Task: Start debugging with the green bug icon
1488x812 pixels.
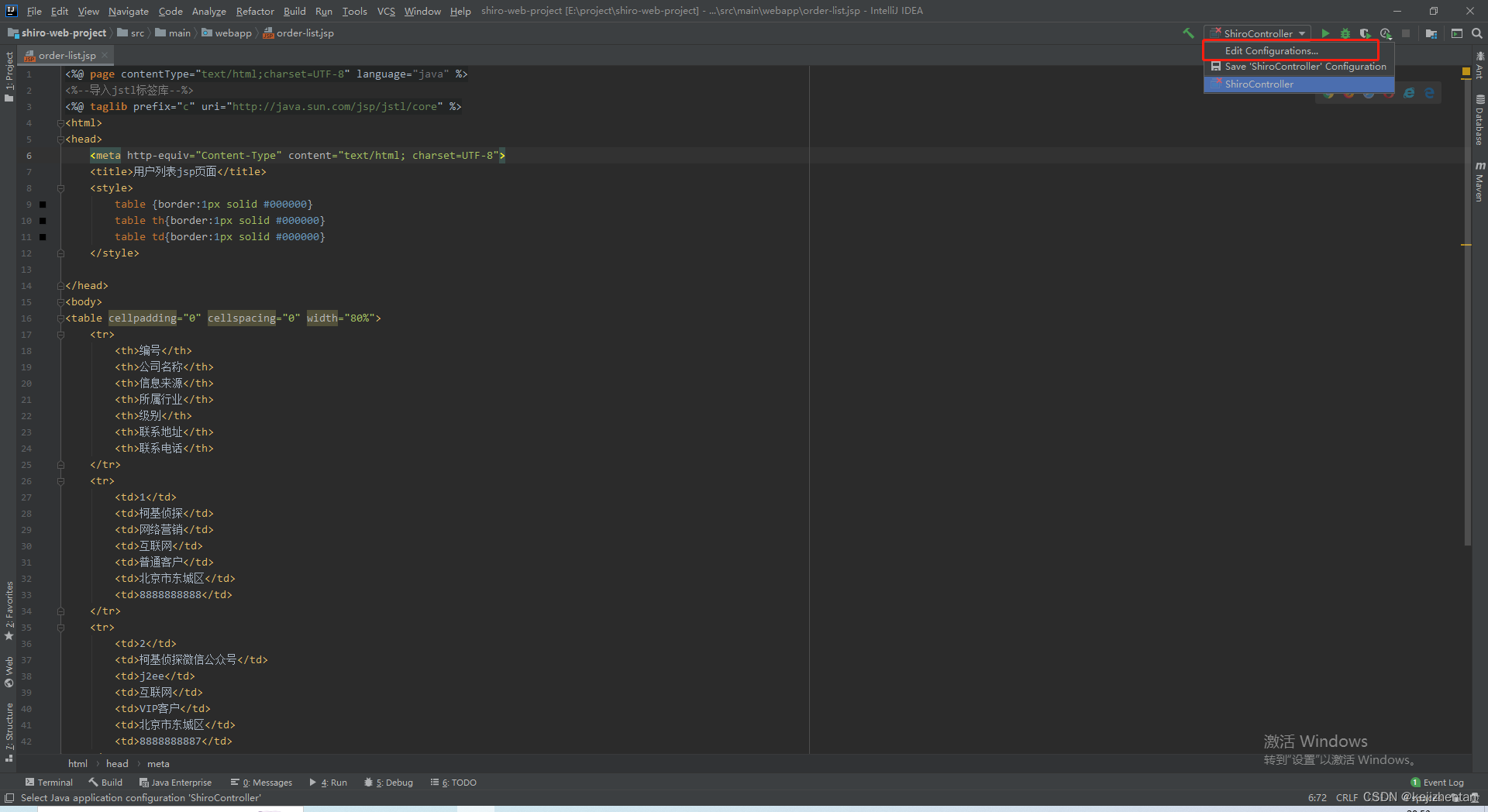Action: 1345,33
